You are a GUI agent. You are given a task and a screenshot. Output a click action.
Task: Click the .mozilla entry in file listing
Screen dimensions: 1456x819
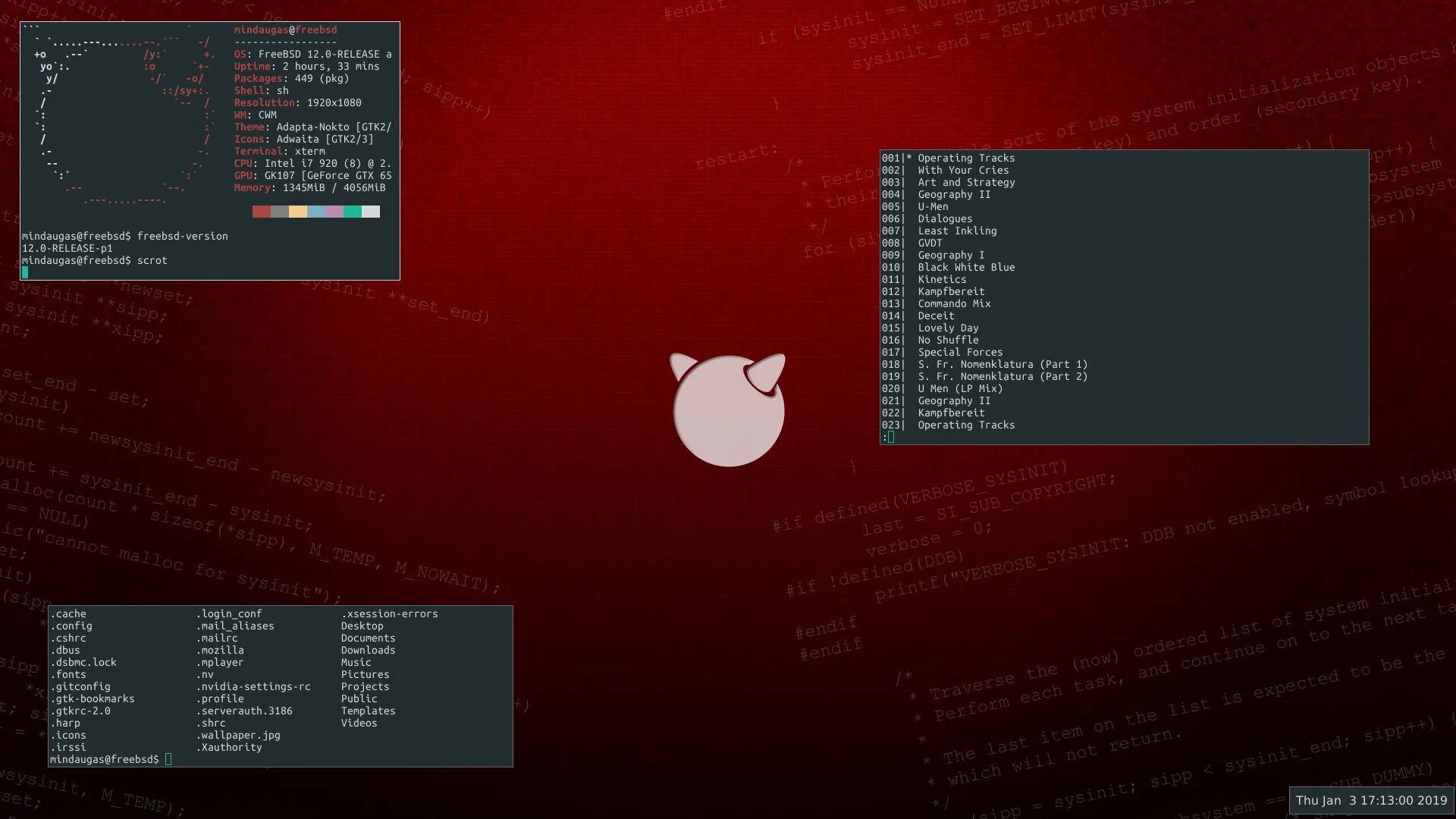click(x=220, y=651)
